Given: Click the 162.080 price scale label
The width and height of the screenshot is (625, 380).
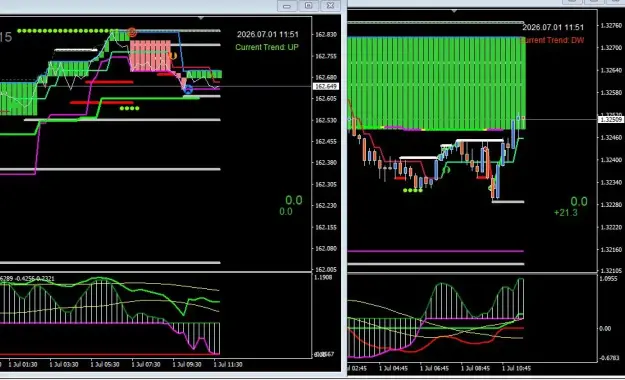Looking at the screenshot, I should point(326,248).
